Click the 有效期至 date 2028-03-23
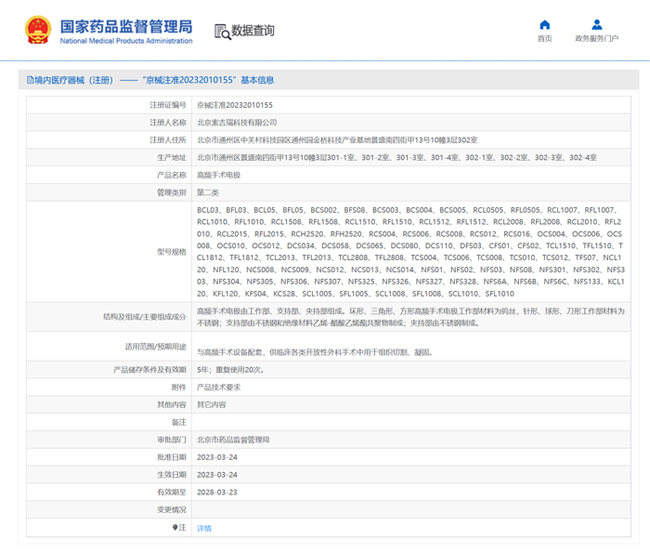 click(219, 492)
